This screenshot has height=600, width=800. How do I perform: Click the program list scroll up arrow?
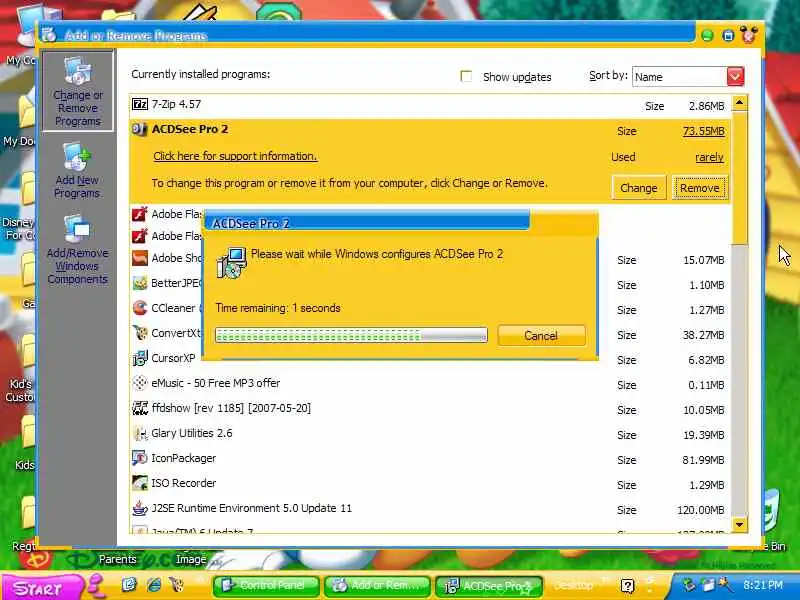tap(739, 103)
